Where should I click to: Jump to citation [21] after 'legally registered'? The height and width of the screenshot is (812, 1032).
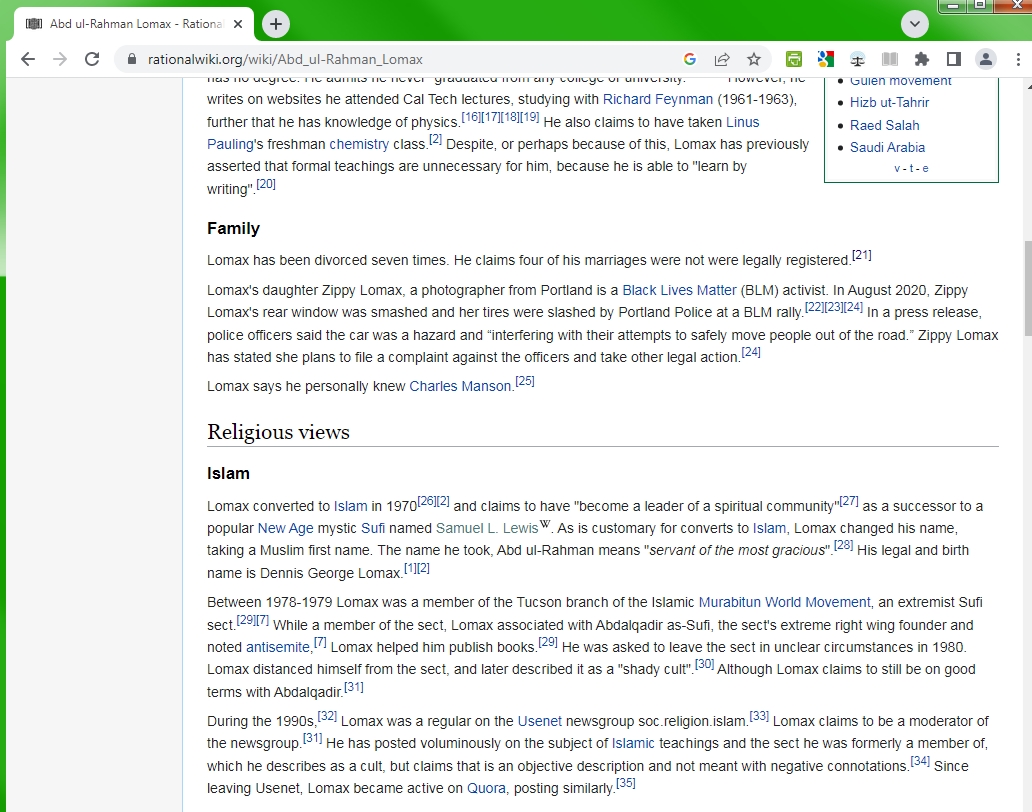tap(862, 255)
